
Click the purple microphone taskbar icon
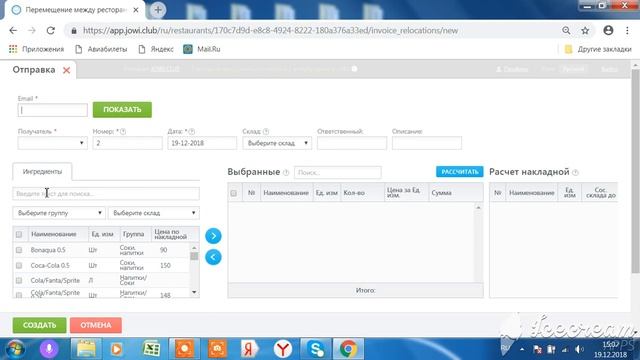pyautogui.click(x=49, y=349)
